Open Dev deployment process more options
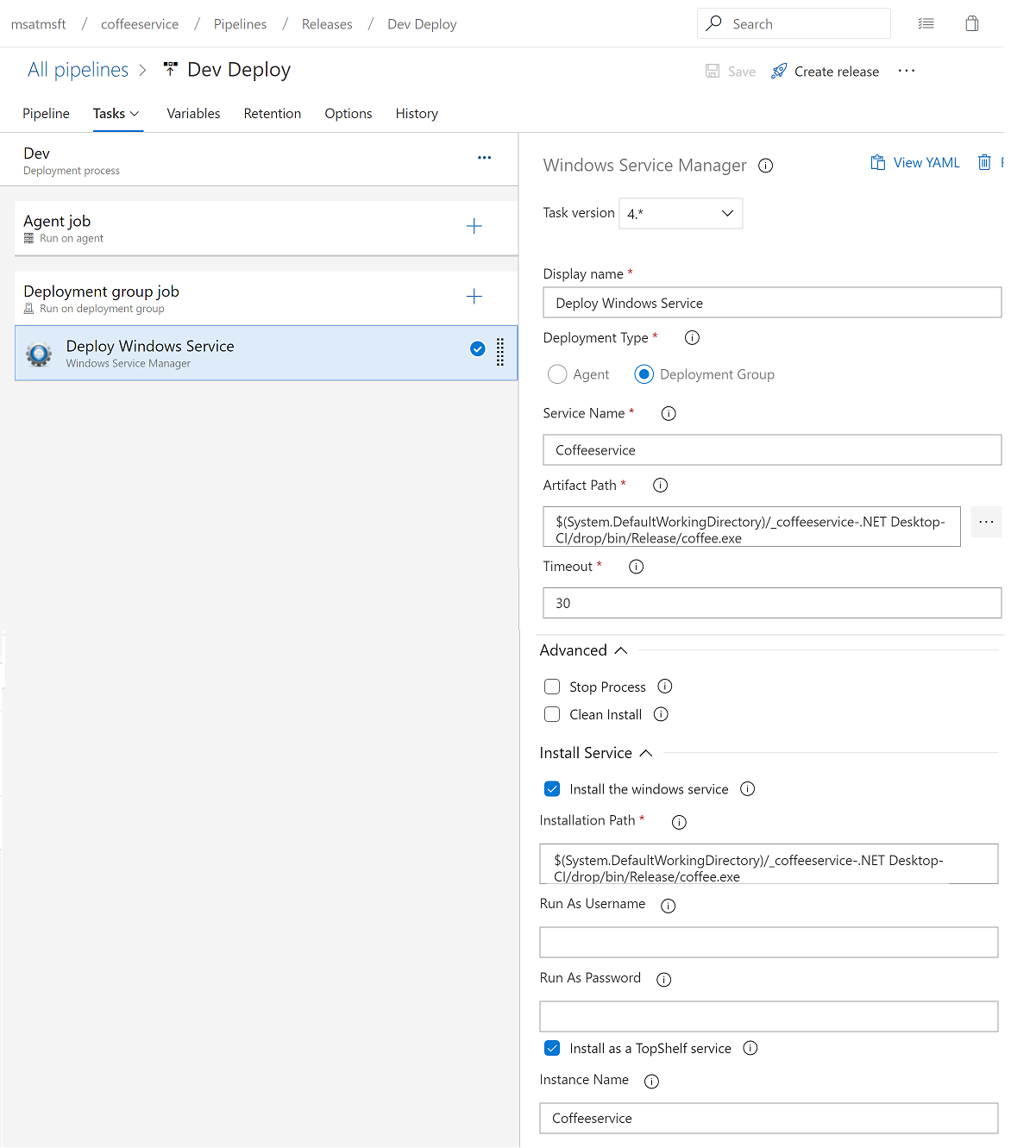The image size is (1036, 1148). coord(484,158)
